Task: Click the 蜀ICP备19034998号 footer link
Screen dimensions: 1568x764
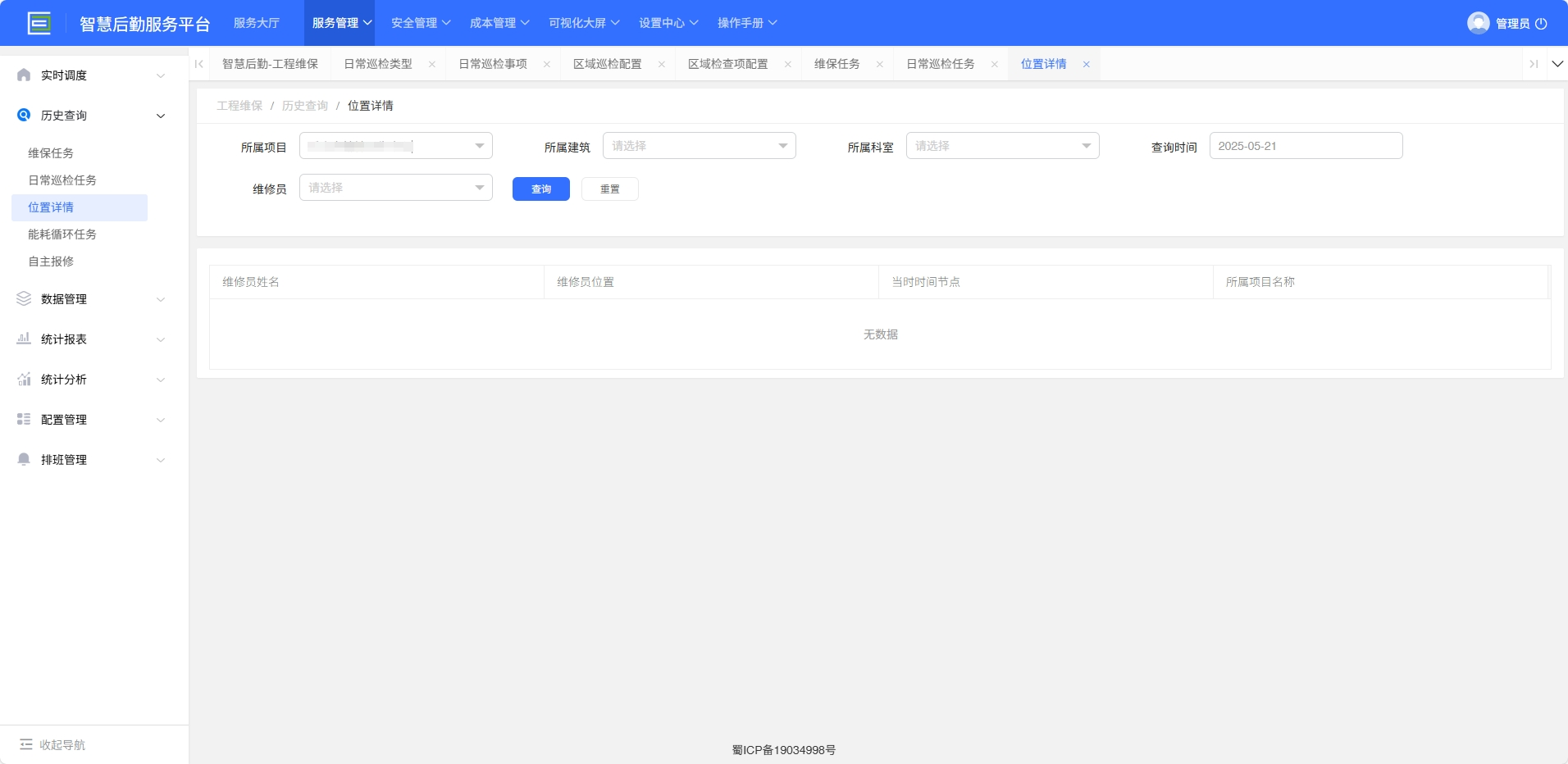Action: [784, 750]
